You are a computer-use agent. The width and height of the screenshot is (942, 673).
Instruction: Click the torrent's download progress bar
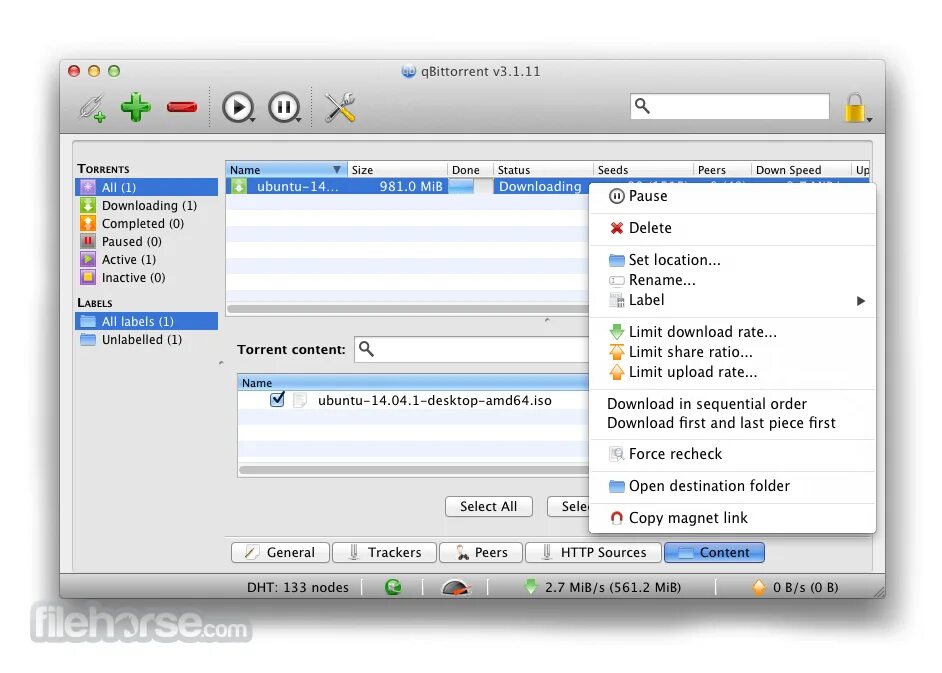[470, 186]
